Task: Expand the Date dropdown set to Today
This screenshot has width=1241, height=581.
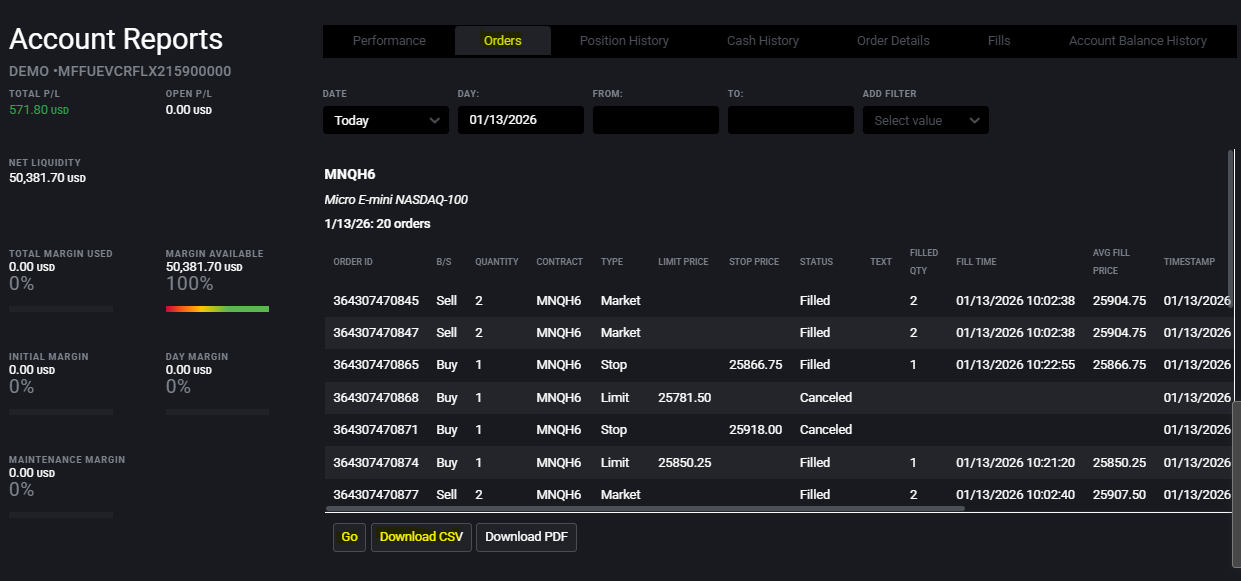Action: pos(385,120)
